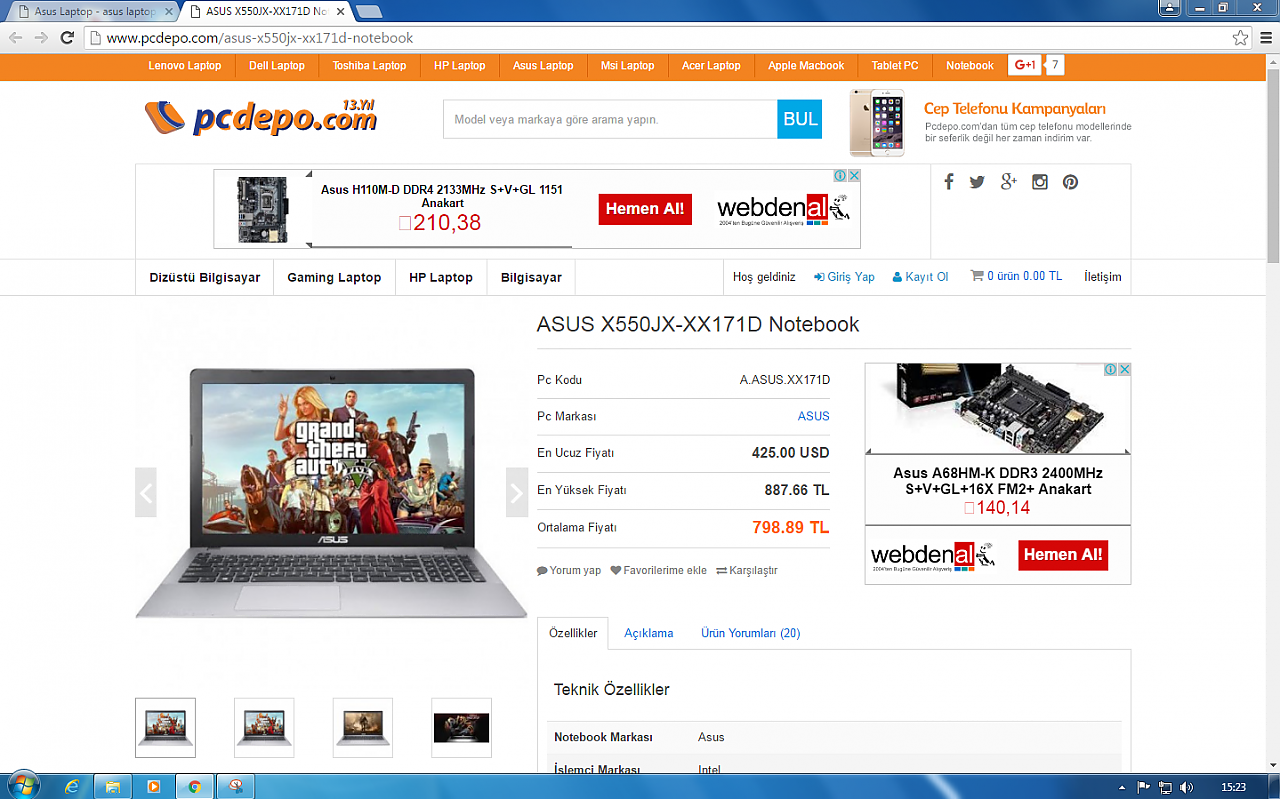
Task: Go to Notebook link in top bar
Action: tap(970, 66)
